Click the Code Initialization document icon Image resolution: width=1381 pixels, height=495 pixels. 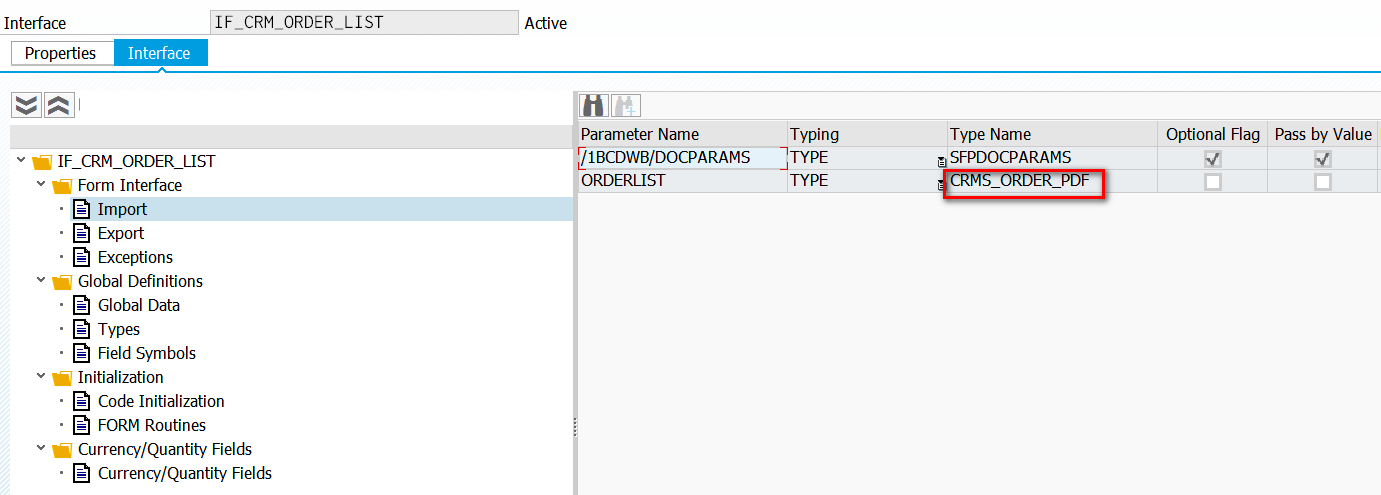tap(82, 401)
